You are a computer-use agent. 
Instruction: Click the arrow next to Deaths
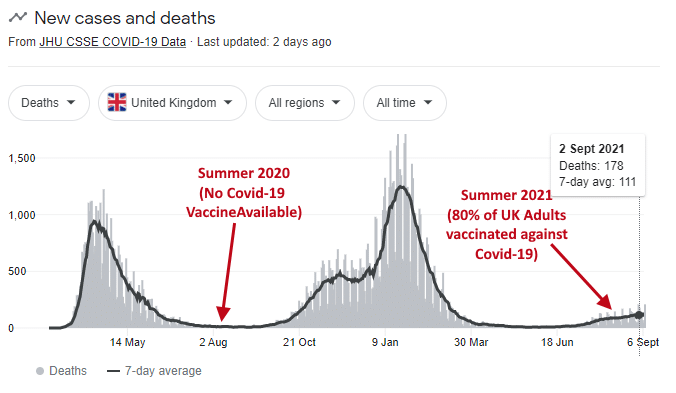pos(71,103)
